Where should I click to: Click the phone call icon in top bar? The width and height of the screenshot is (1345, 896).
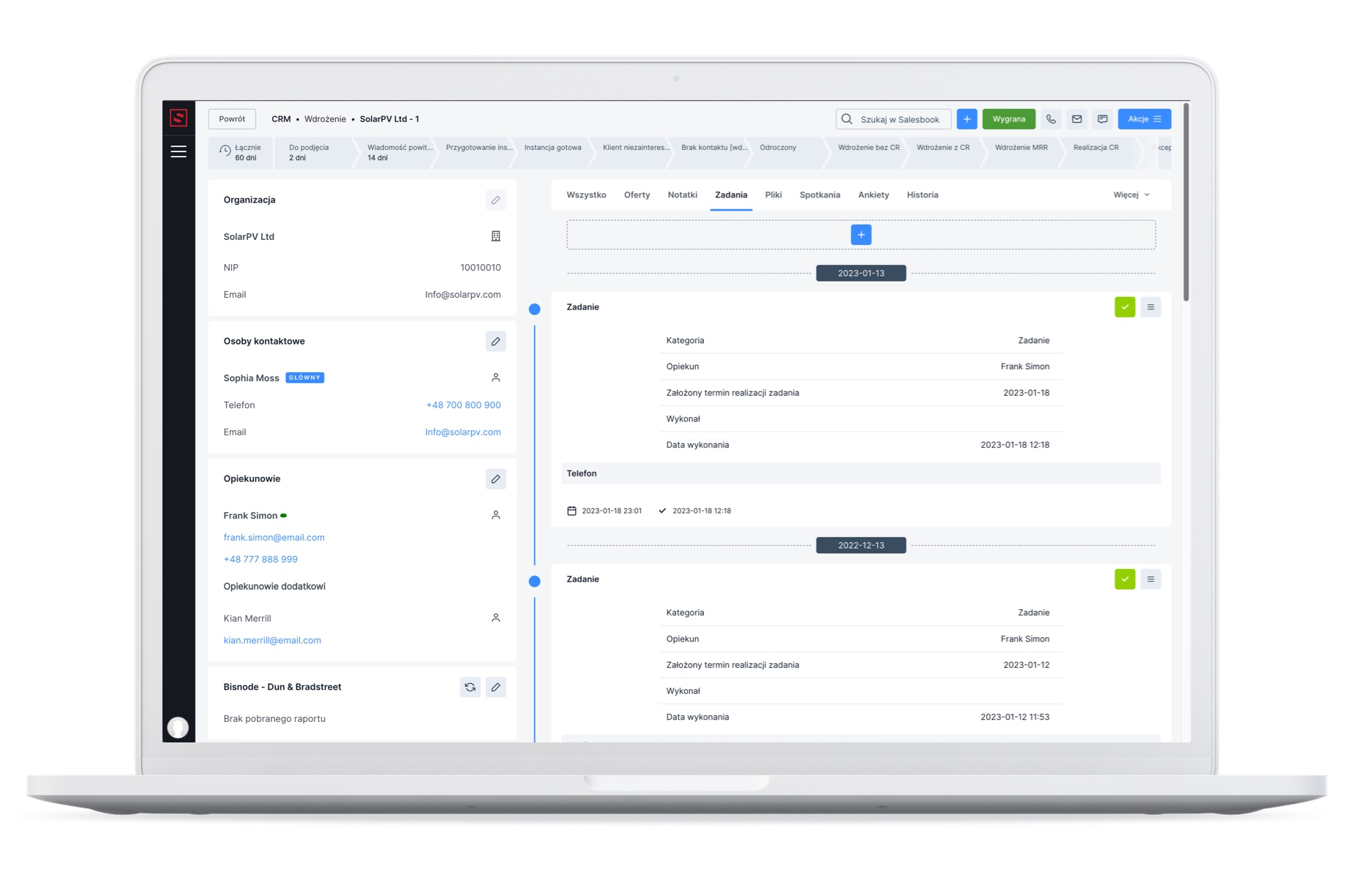click(x=1051, y=118)
